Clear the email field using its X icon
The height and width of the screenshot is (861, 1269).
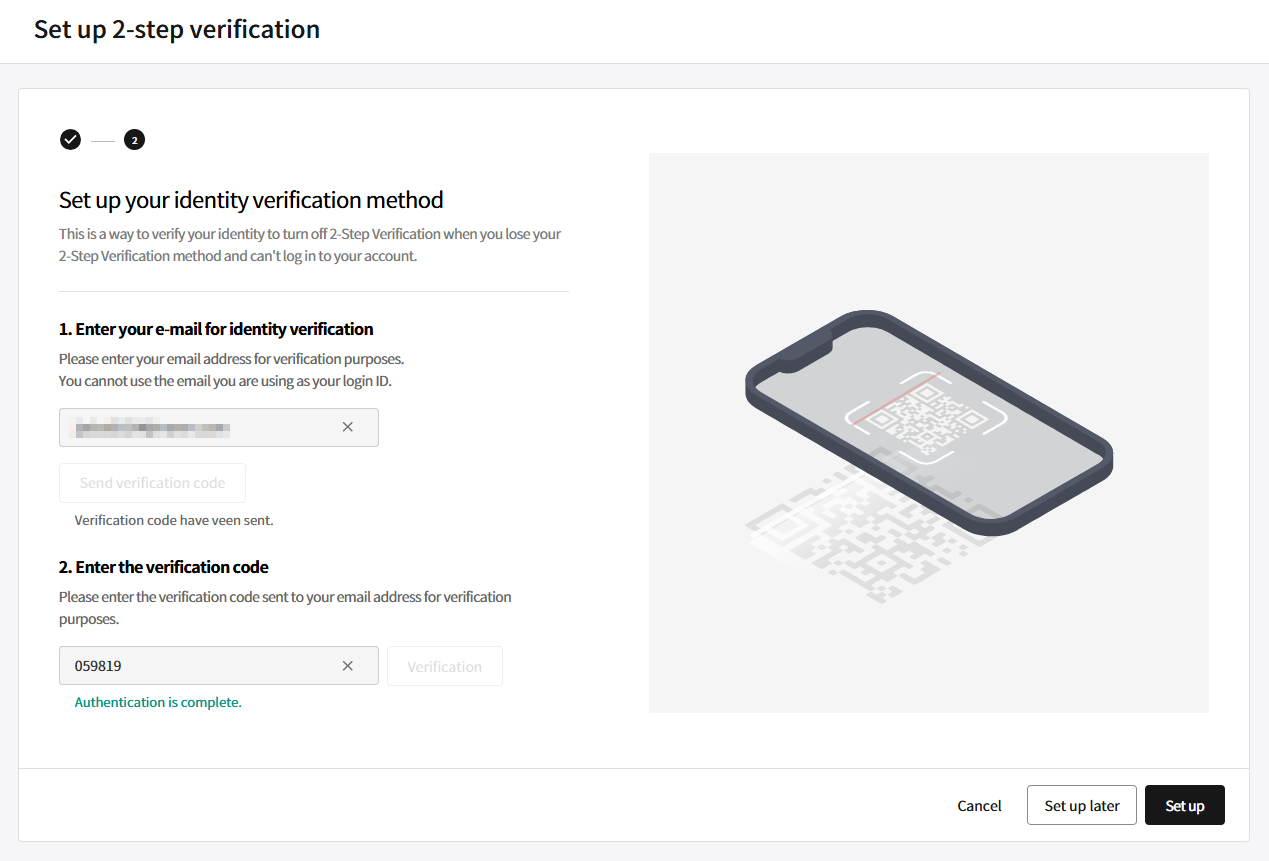pyautogui.click(x=348, y=427)
